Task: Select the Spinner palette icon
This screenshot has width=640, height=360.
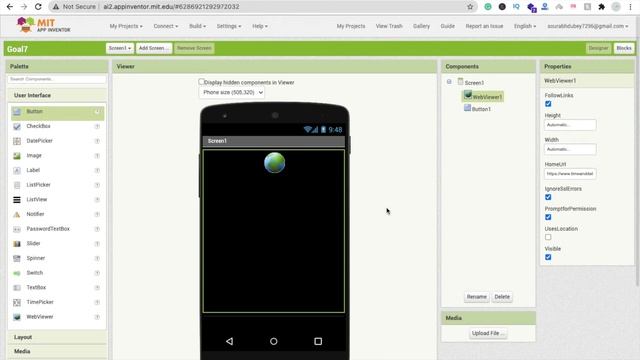Action: [x=17, y=258]
